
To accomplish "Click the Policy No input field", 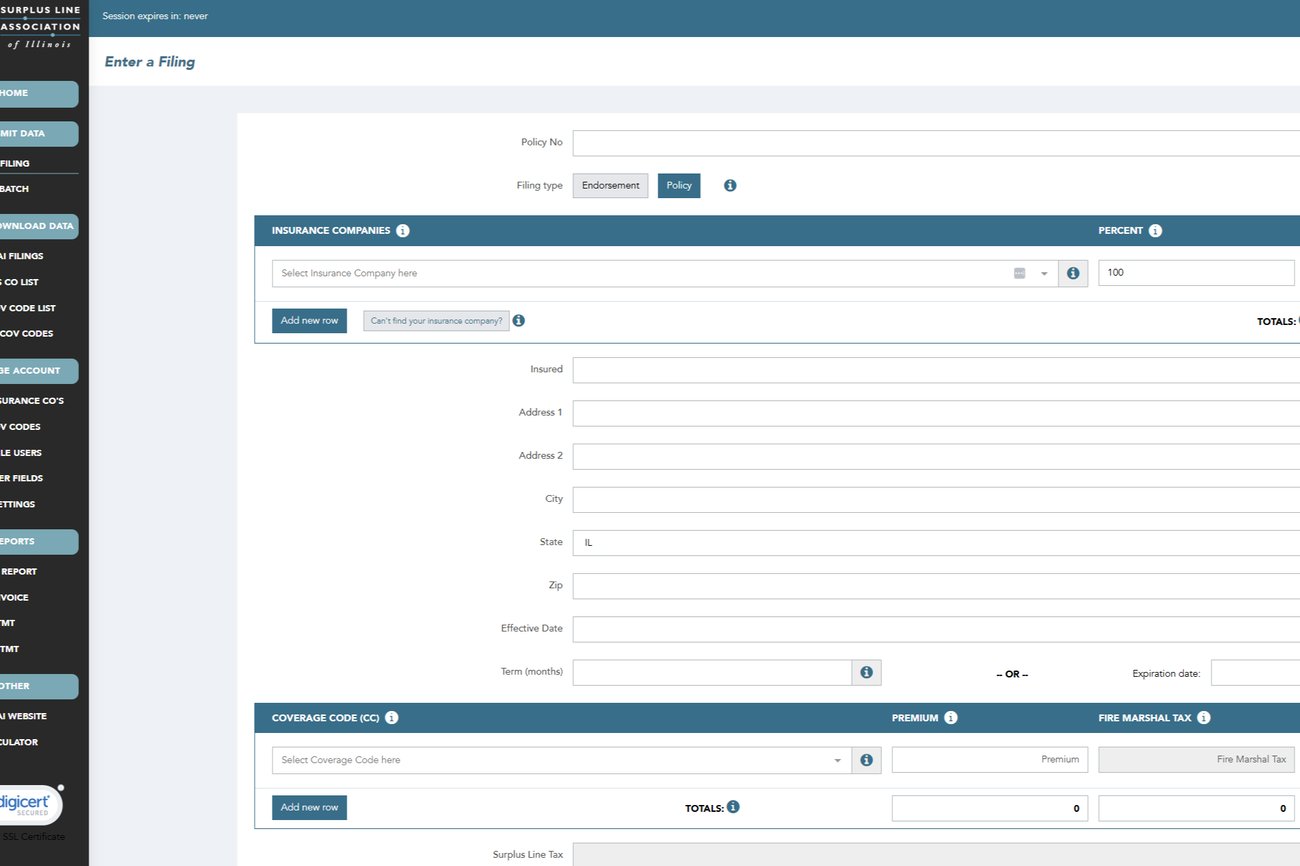I will [x=935, y=143].
